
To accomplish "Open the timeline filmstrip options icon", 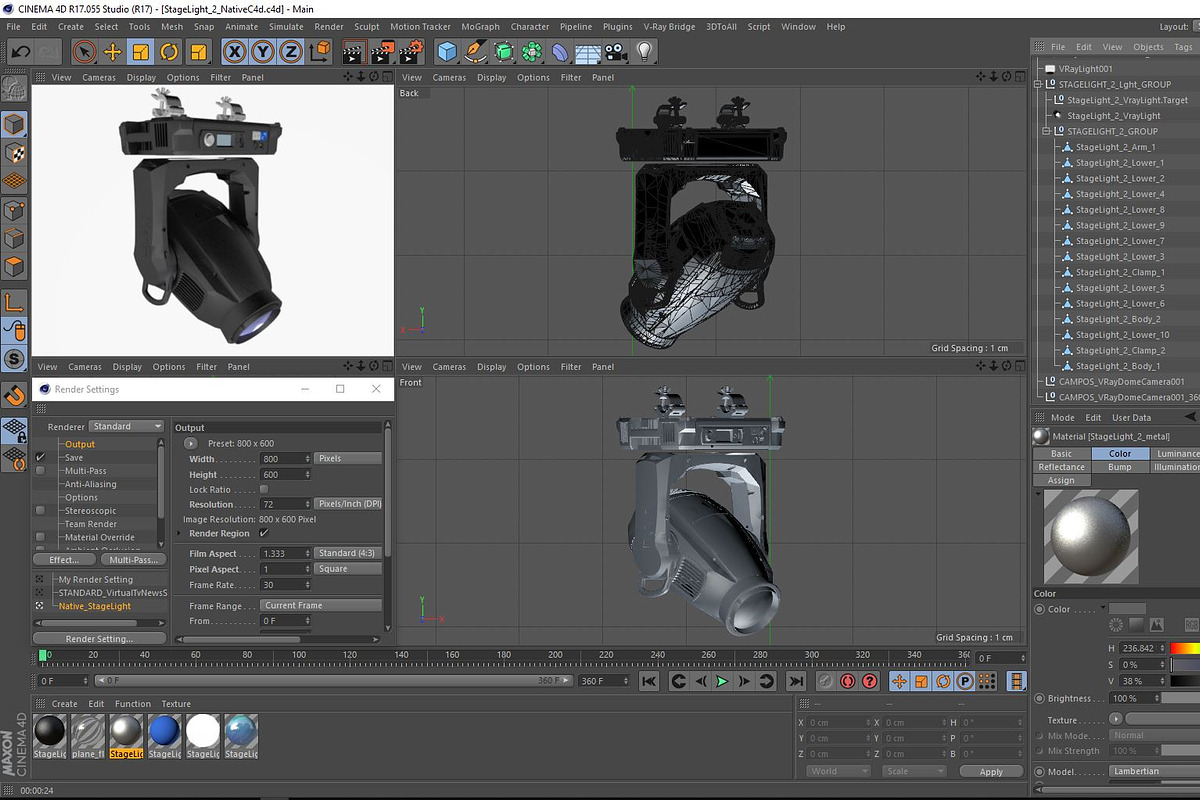I will [1016, 681].
